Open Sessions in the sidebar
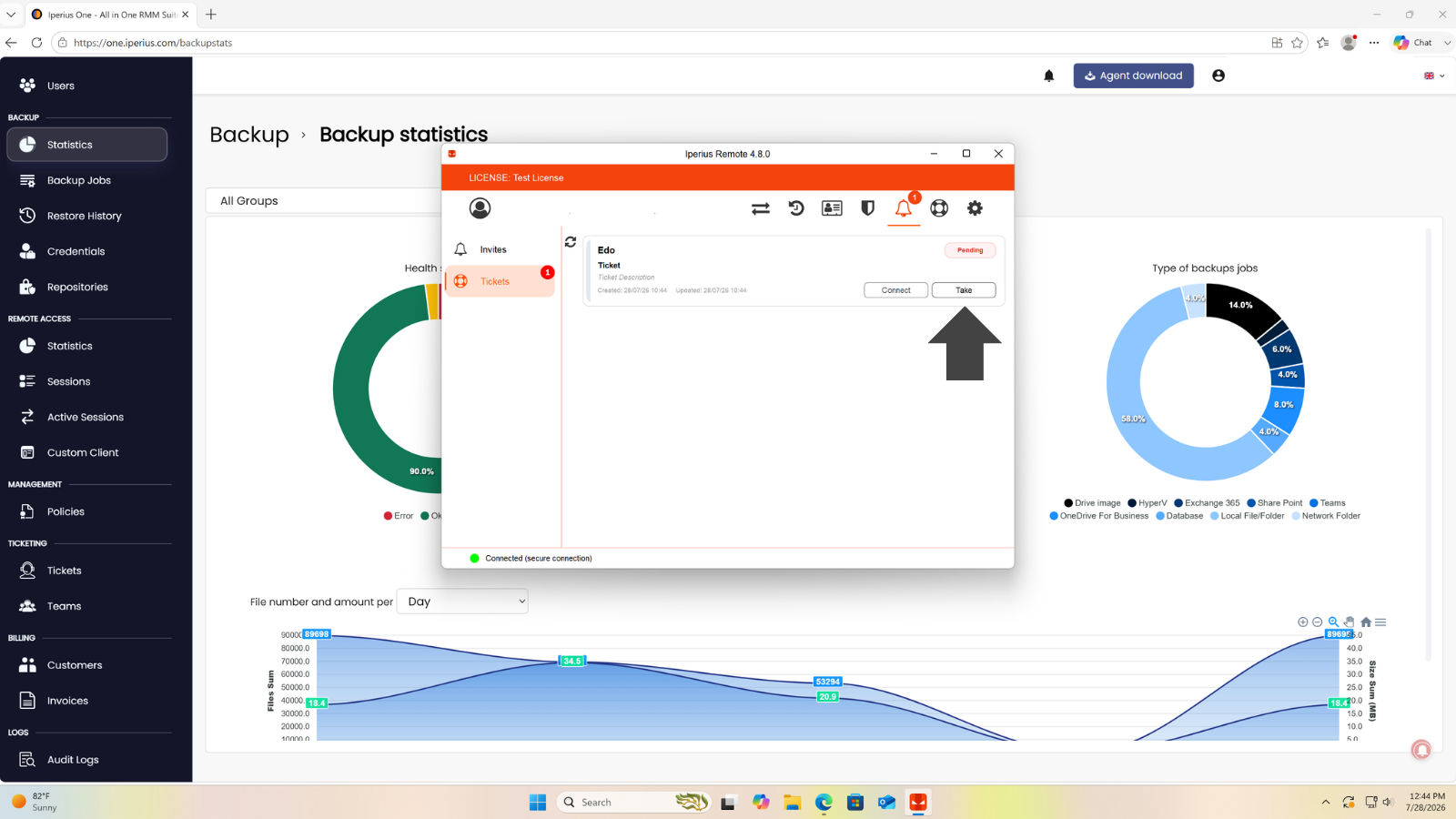Viewport: 1456px width, 819px height. 87,381
